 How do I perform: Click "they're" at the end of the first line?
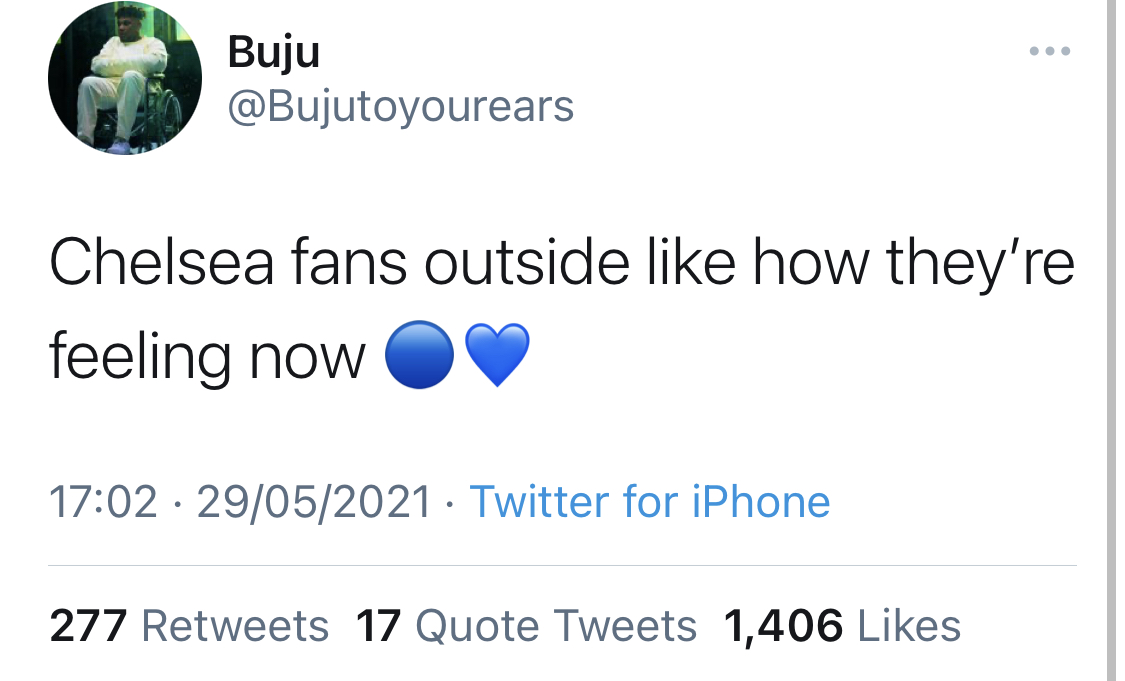(x=981, y=264)
